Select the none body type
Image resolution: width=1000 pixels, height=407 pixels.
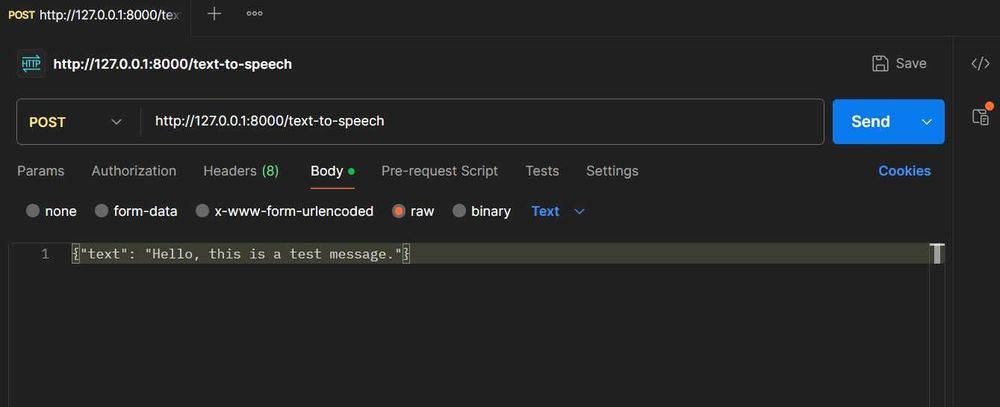click(33, 211)
